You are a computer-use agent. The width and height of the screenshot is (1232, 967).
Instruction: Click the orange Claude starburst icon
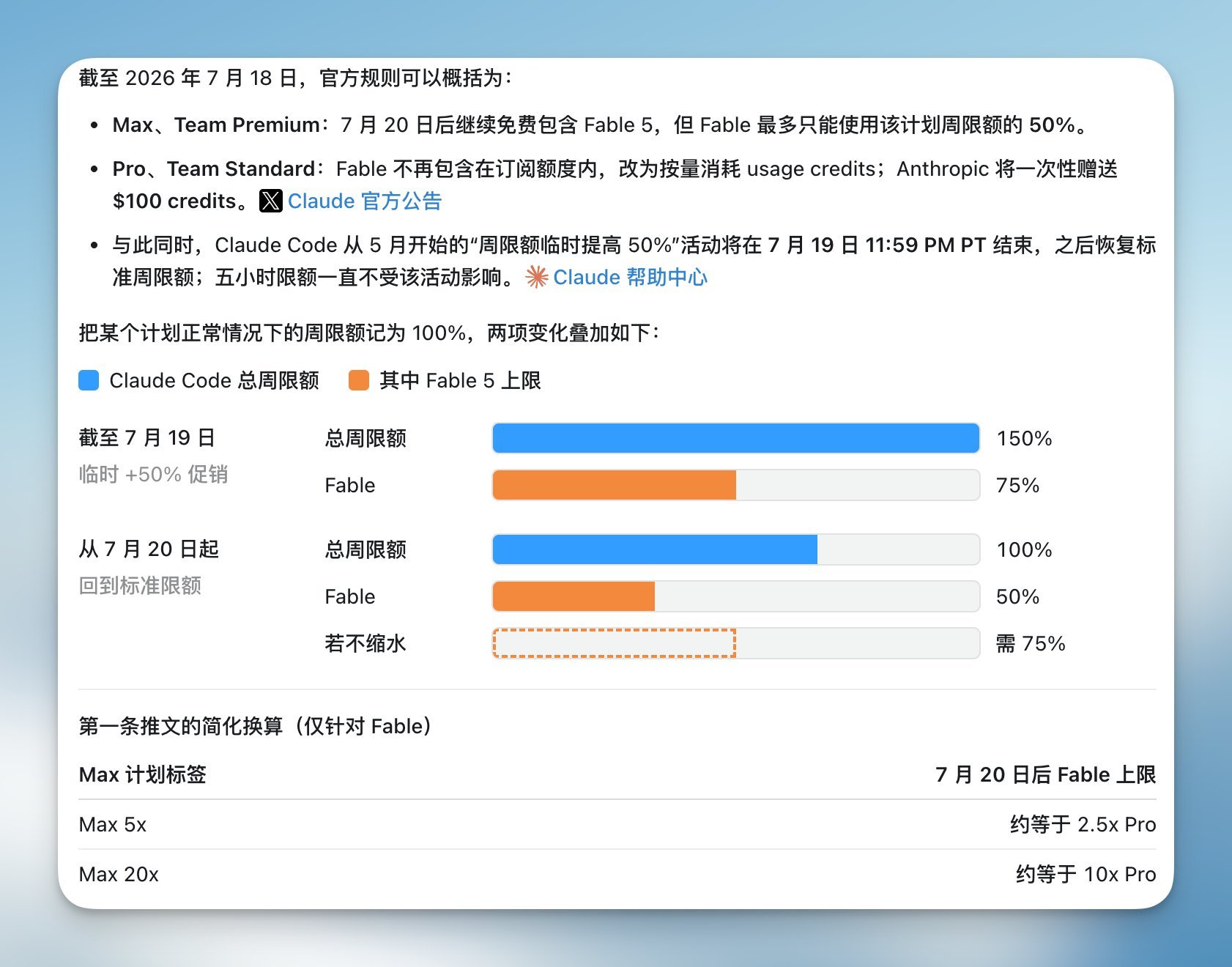pyautogui.click(x=537, y=277)
